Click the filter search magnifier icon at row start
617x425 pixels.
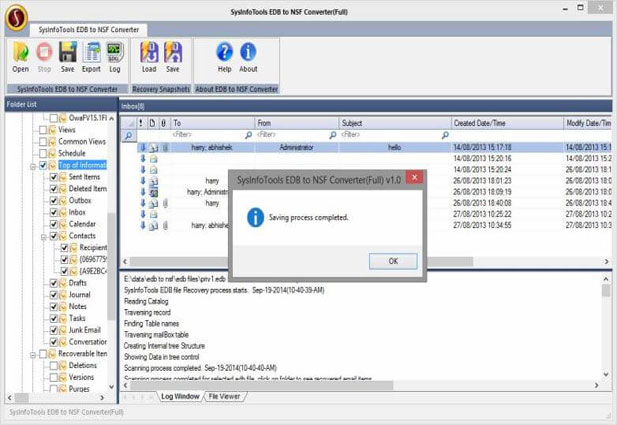click(128, 136)
